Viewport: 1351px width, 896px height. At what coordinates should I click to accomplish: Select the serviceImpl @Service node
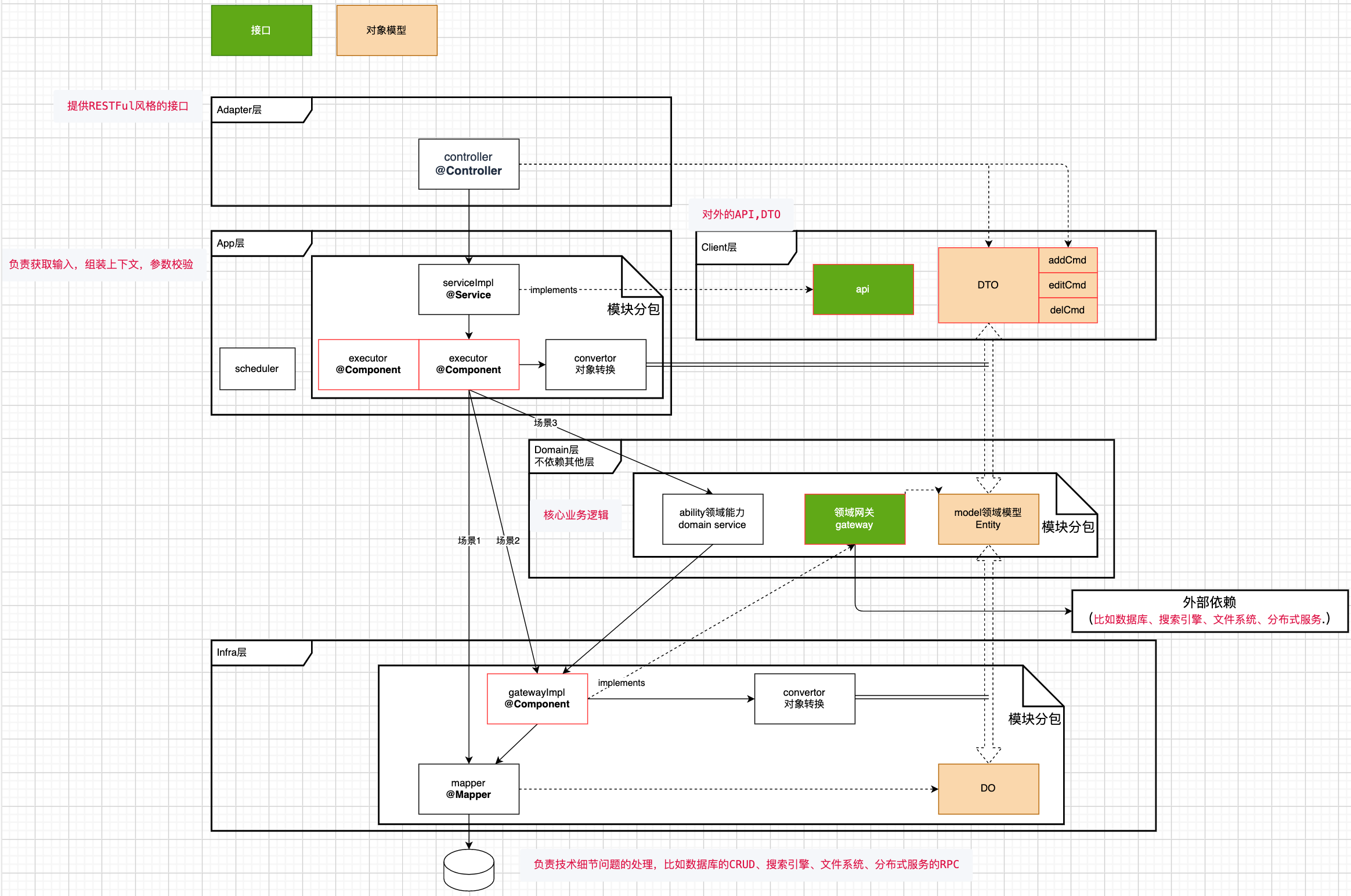pos(468,289)
